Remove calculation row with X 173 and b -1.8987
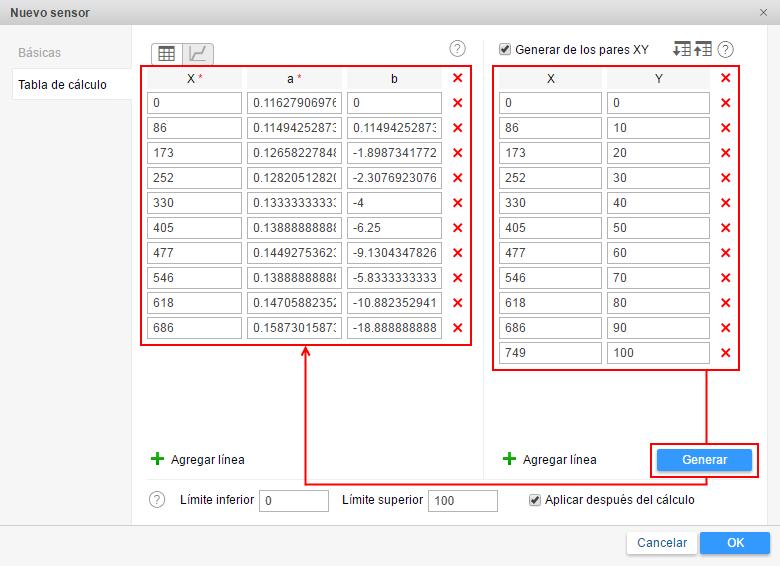 tap(458, 153)
